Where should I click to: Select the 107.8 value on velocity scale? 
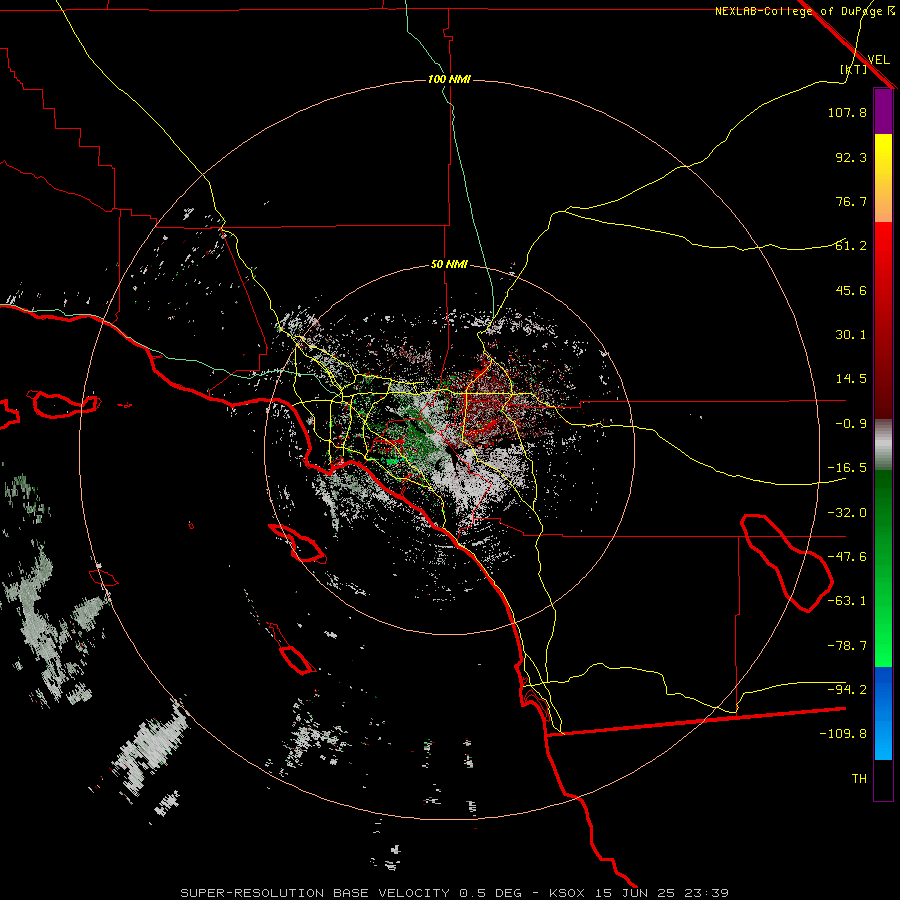coord(847,112)
